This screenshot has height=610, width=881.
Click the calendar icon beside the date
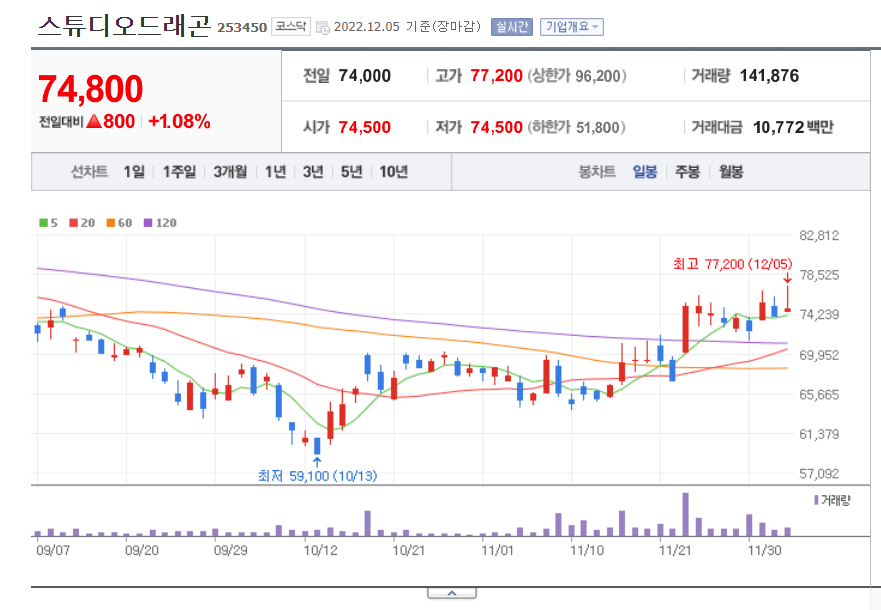(x=323, y=27)
